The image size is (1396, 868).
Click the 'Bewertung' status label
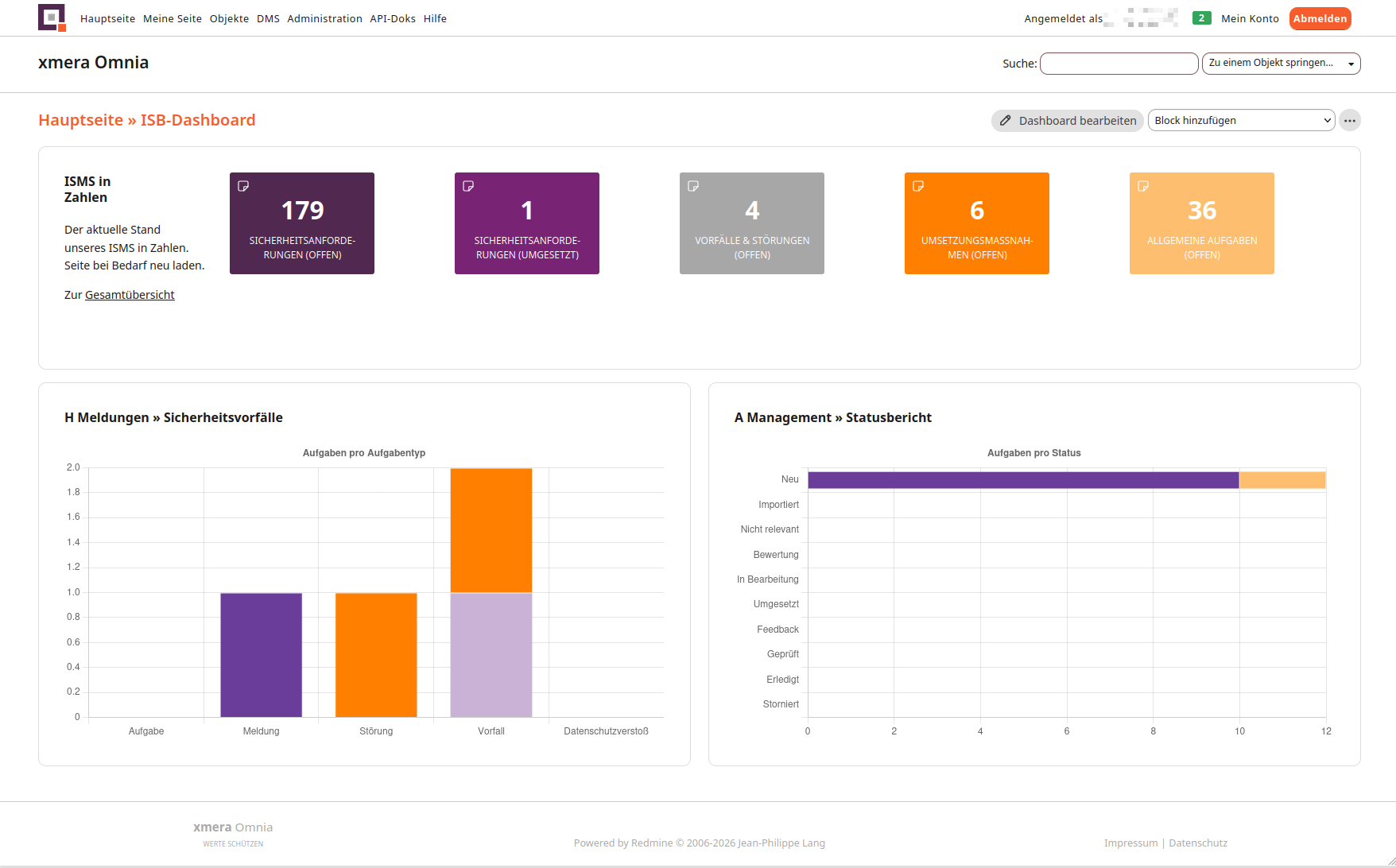[x=776, y=555]
